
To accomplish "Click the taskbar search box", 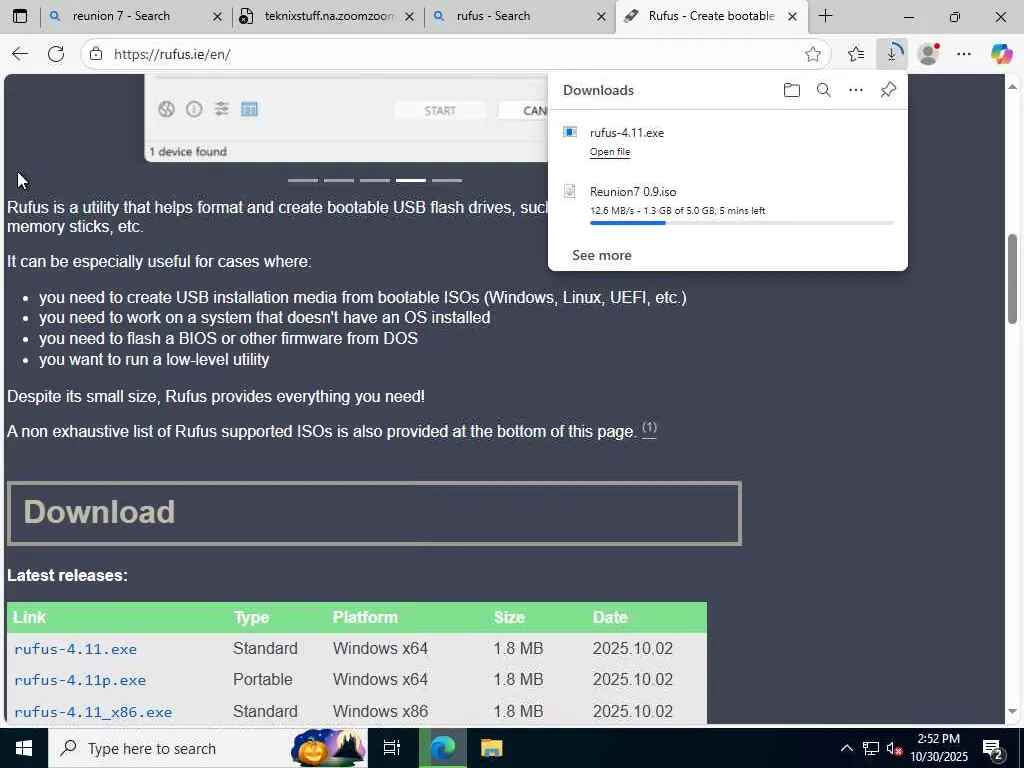I will (x=208, y=748).
